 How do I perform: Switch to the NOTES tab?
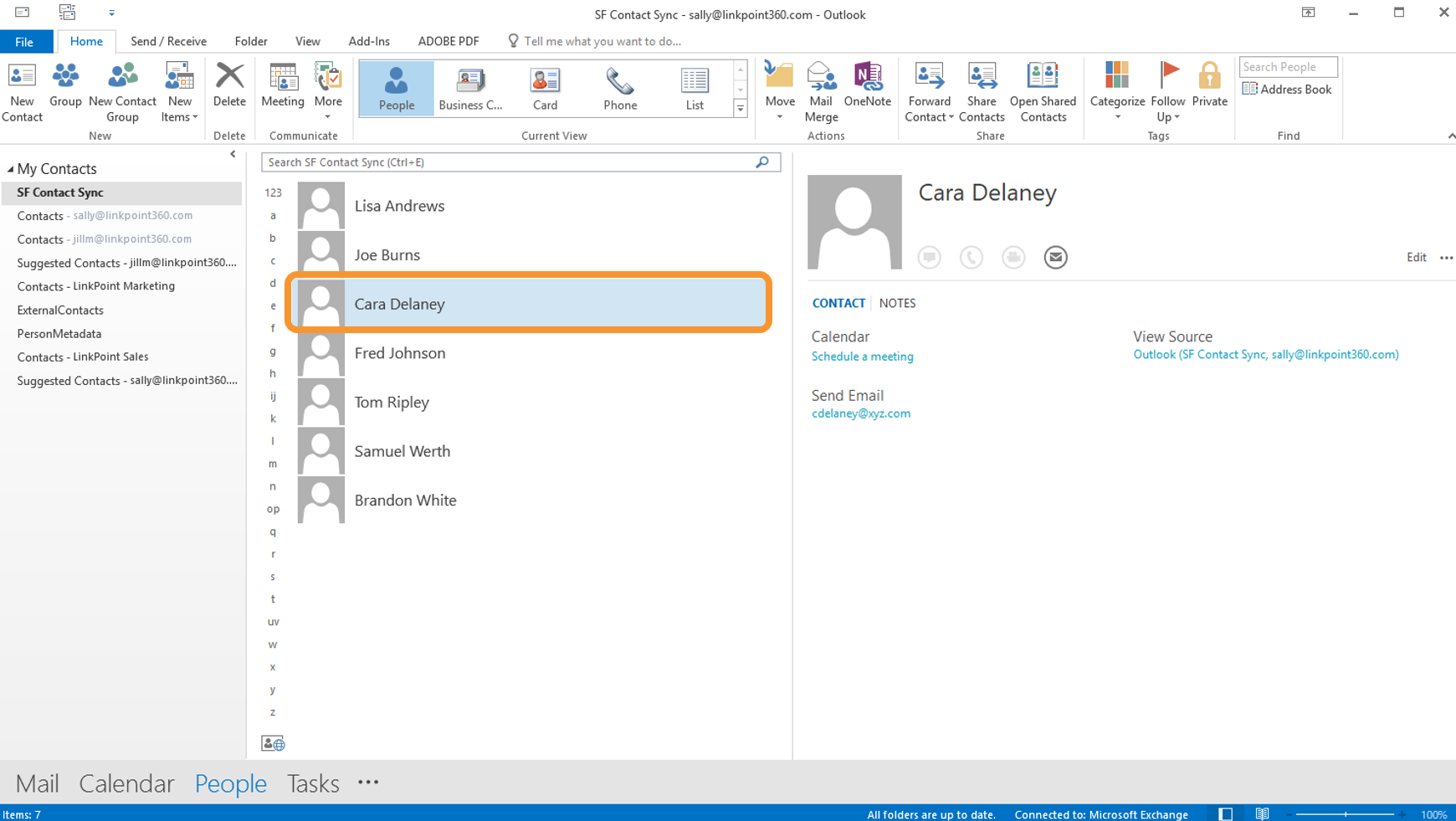pyautogui.click(x=897, y=304)
